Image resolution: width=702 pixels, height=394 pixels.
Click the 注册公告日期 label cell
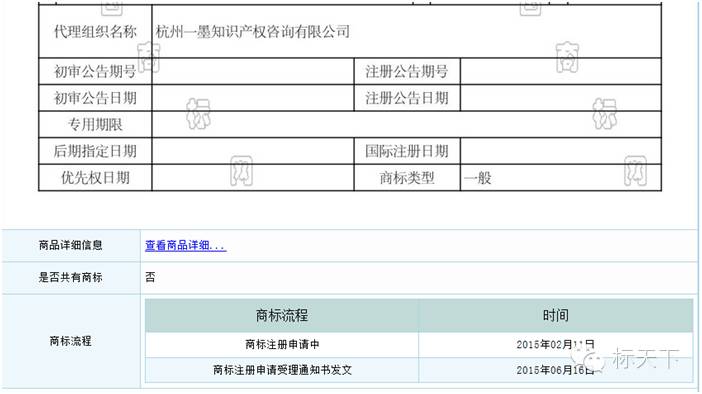pyautogui.click(x=407, y=98)
